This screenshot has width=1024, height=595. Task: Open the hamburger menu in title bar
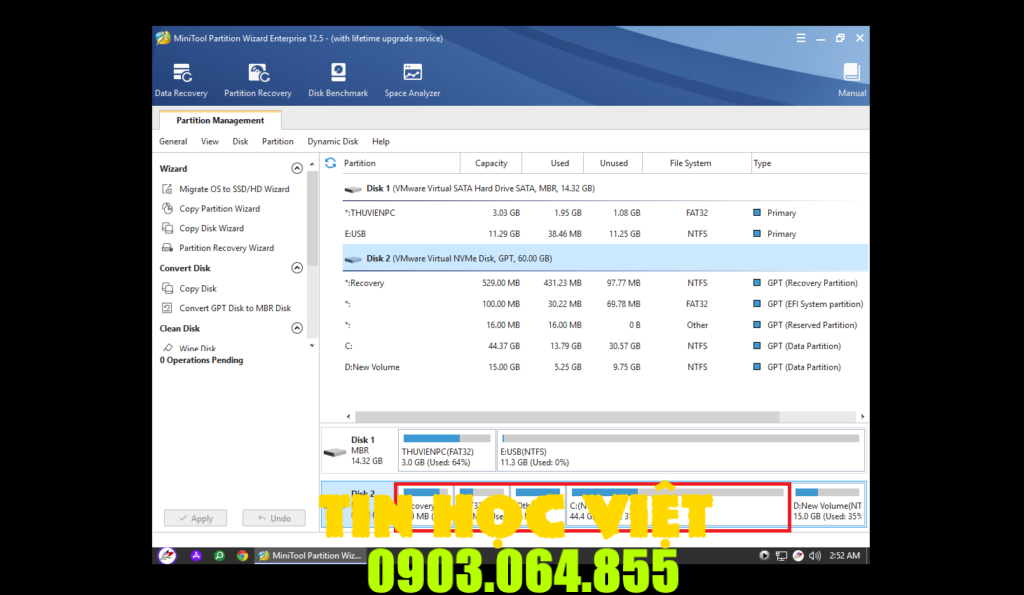[801, 38]
